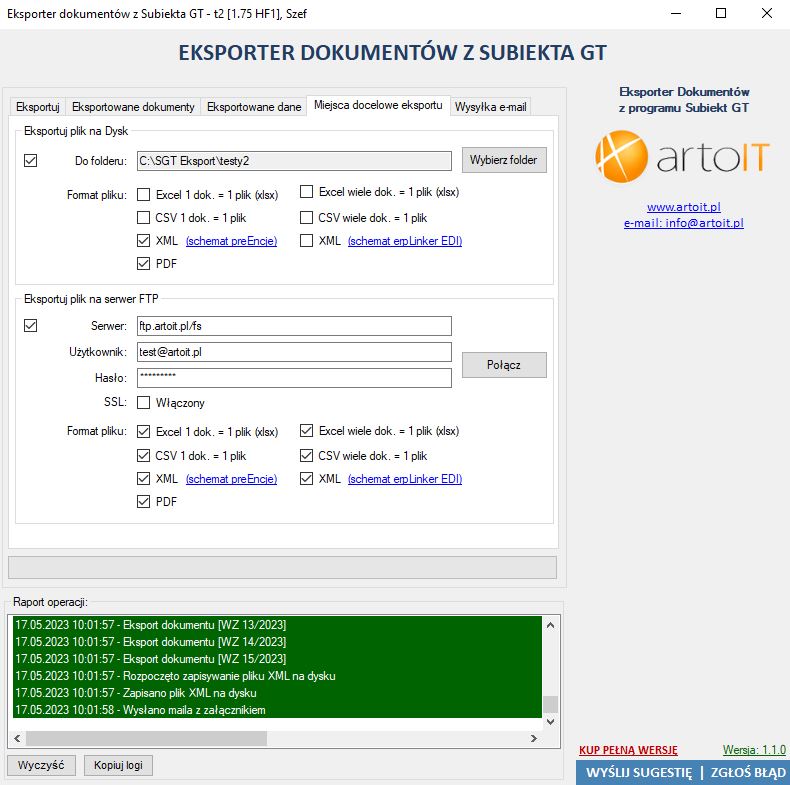Enable disk Excel 1 dok. = 1 plik (xlsx)
The width and height of the screenshot is (790, 785).
144,194
